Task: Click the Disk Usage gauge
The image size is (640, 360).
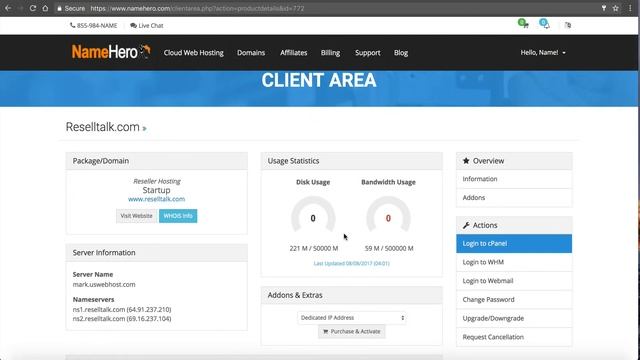Action: [x=313, y=214]
